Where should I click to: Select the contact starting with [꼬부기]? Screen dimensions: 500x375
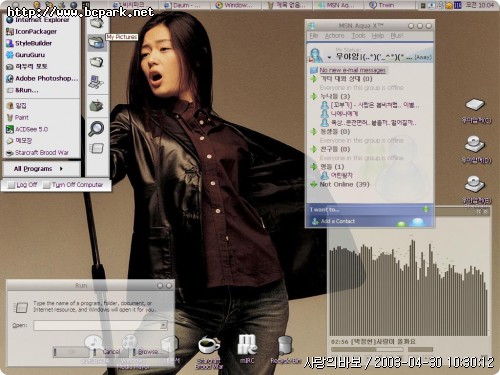point(370,105)
